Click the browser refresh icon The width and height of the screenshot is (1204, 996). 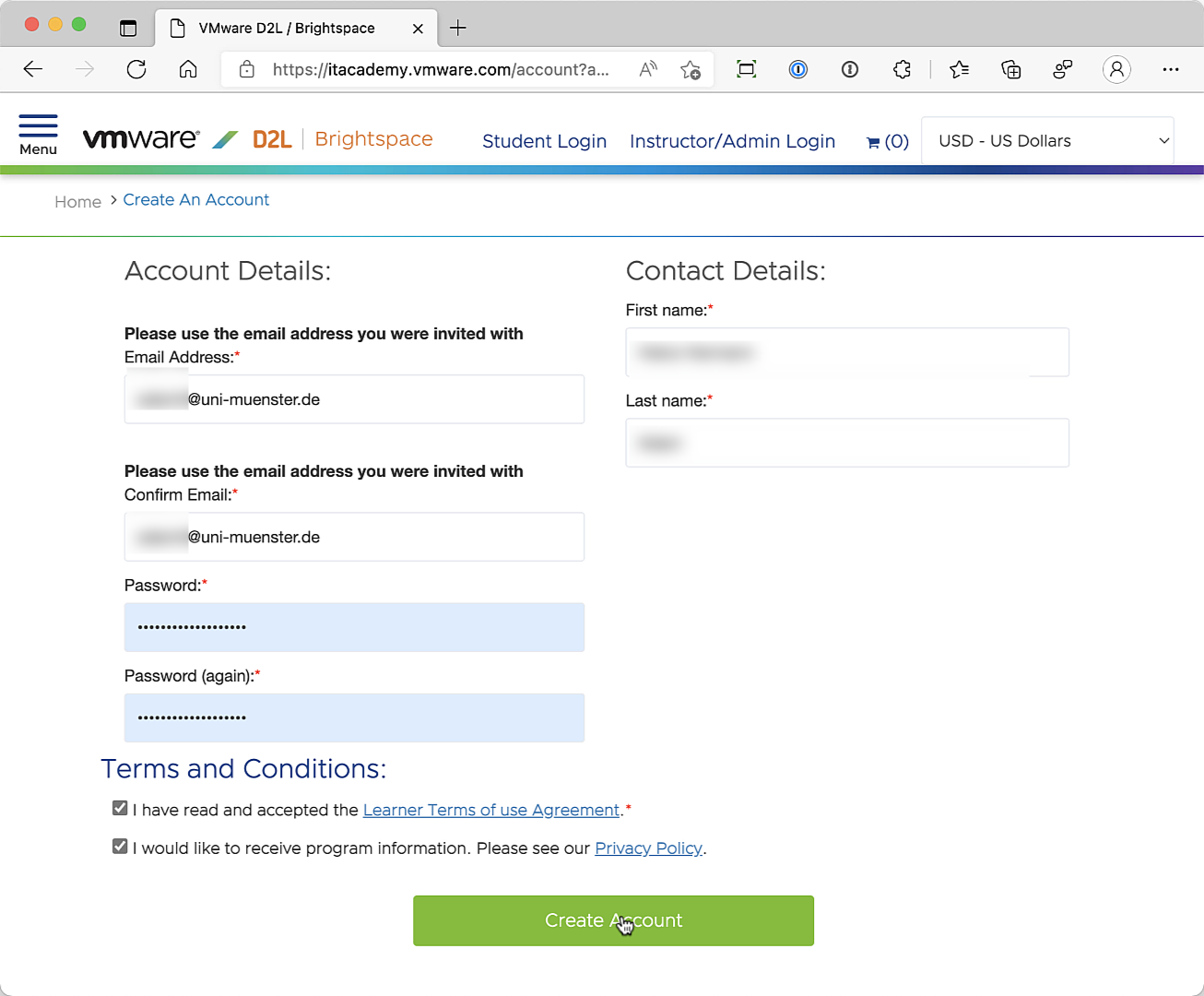tap(136, 69)
